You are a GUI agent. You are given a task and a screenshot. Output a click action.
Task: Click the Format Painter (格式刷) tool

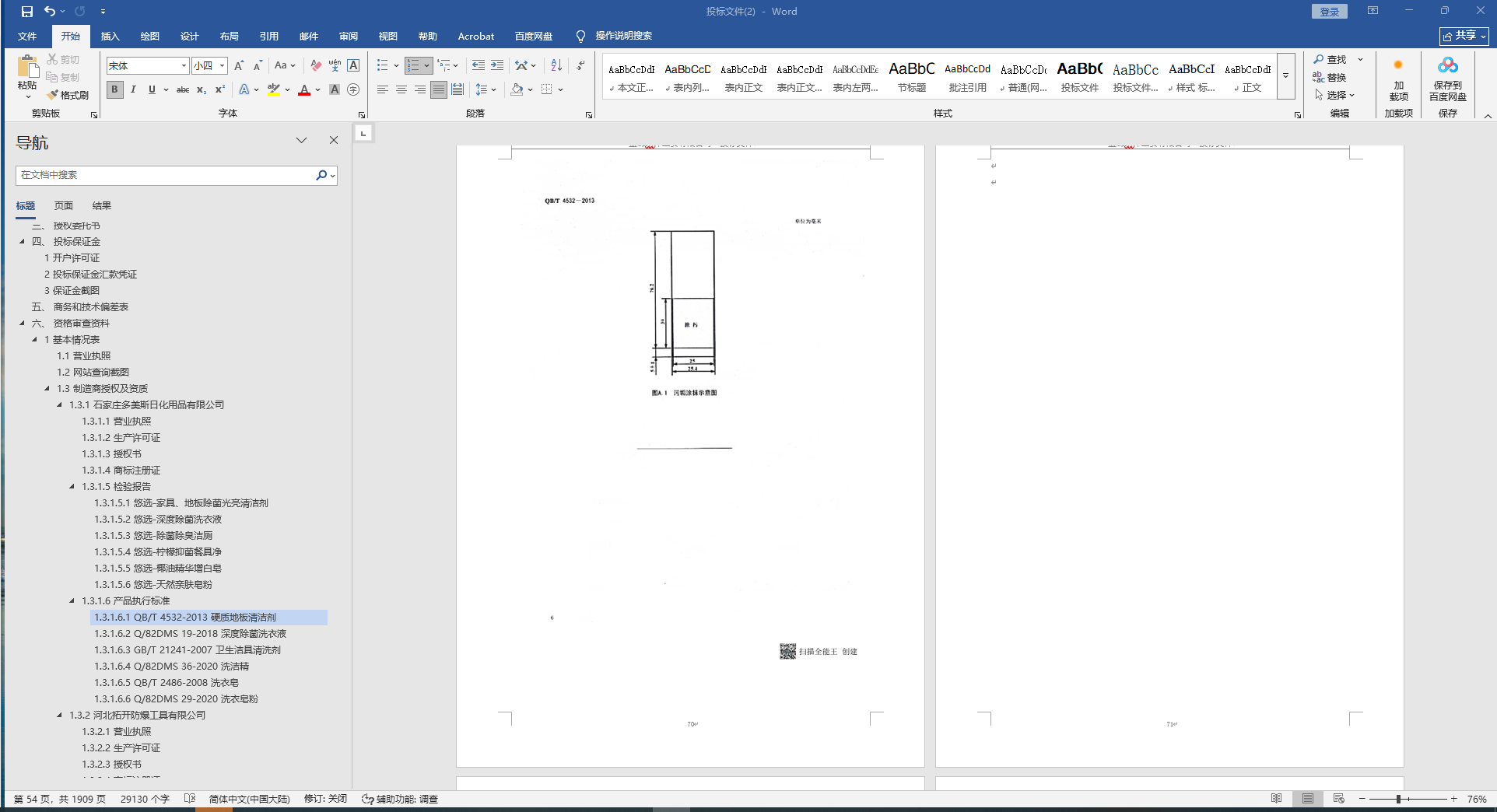[x=68, y=95]
